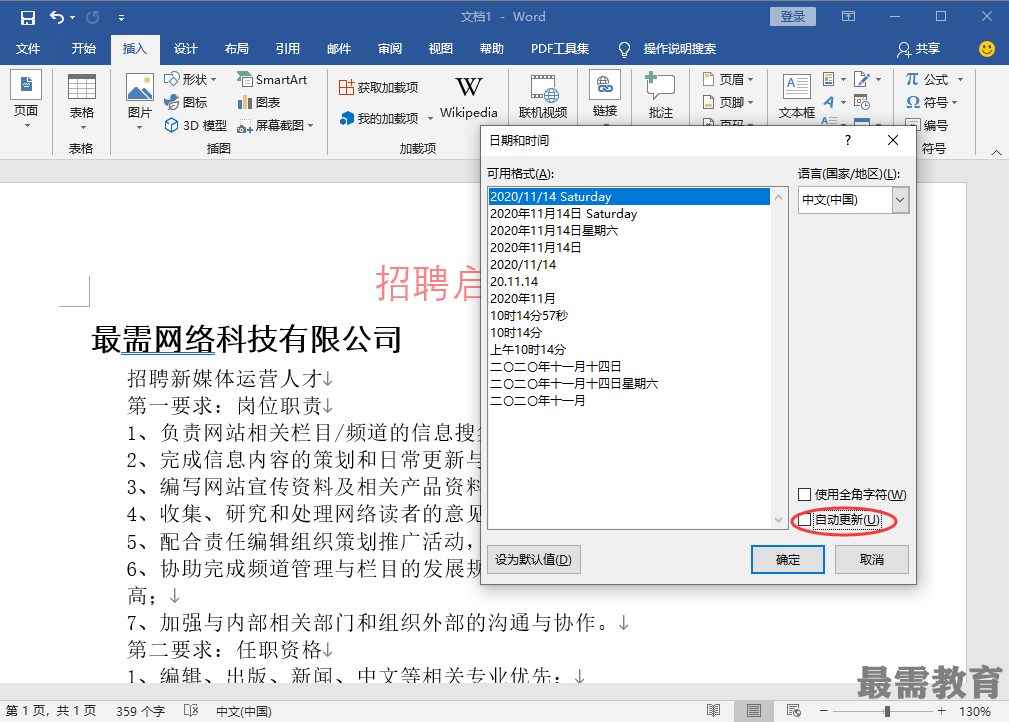1009x722 pixels.
Task: Click Read Mode view icon in status bar
Action: [713, 710]
